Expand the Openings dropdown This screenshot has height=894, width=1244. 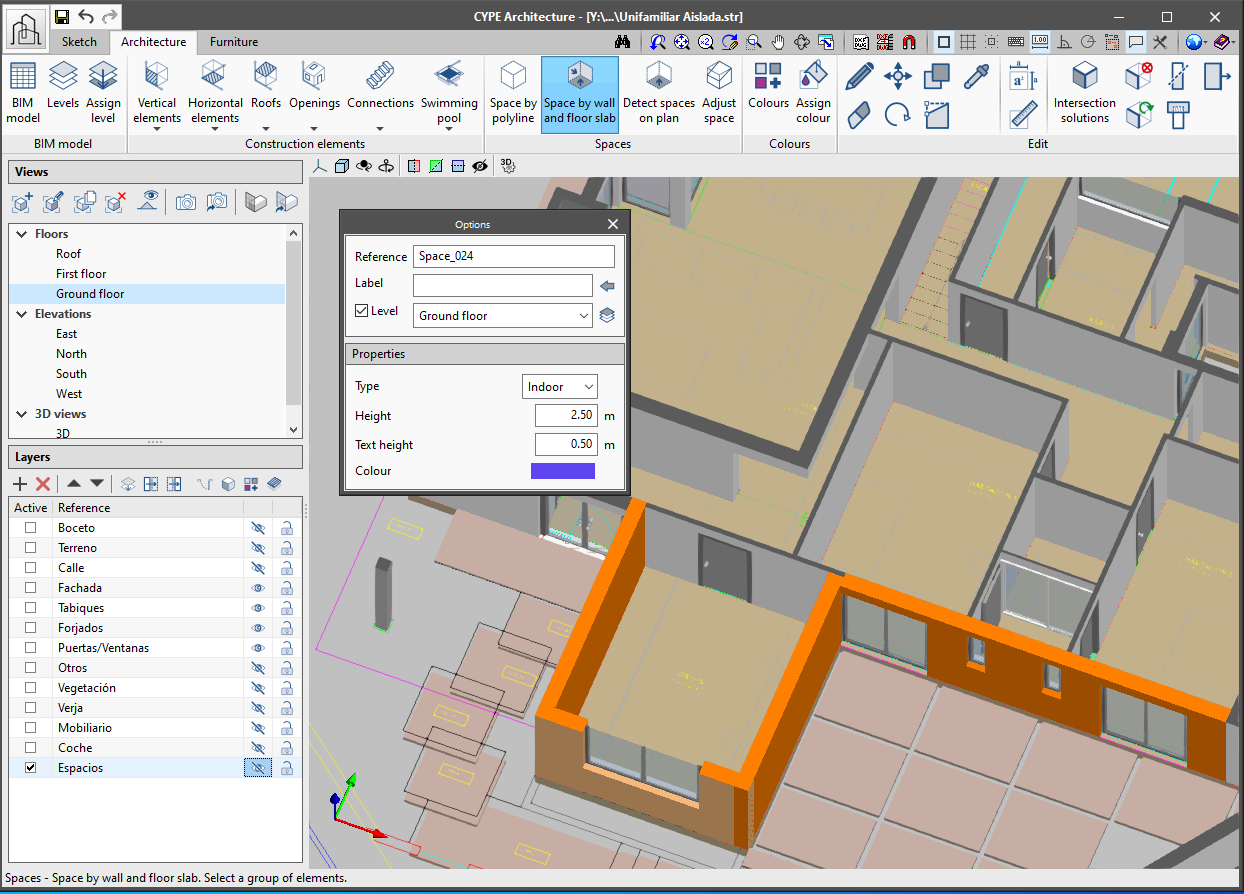[x=315, y=128]
